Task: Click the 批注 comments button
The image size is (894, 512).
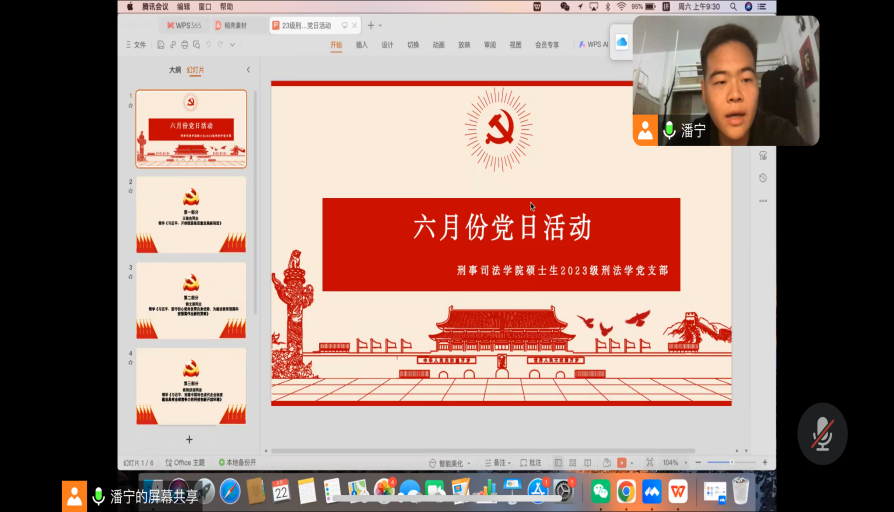Action: pyautogui.click(x=533, y=463)
